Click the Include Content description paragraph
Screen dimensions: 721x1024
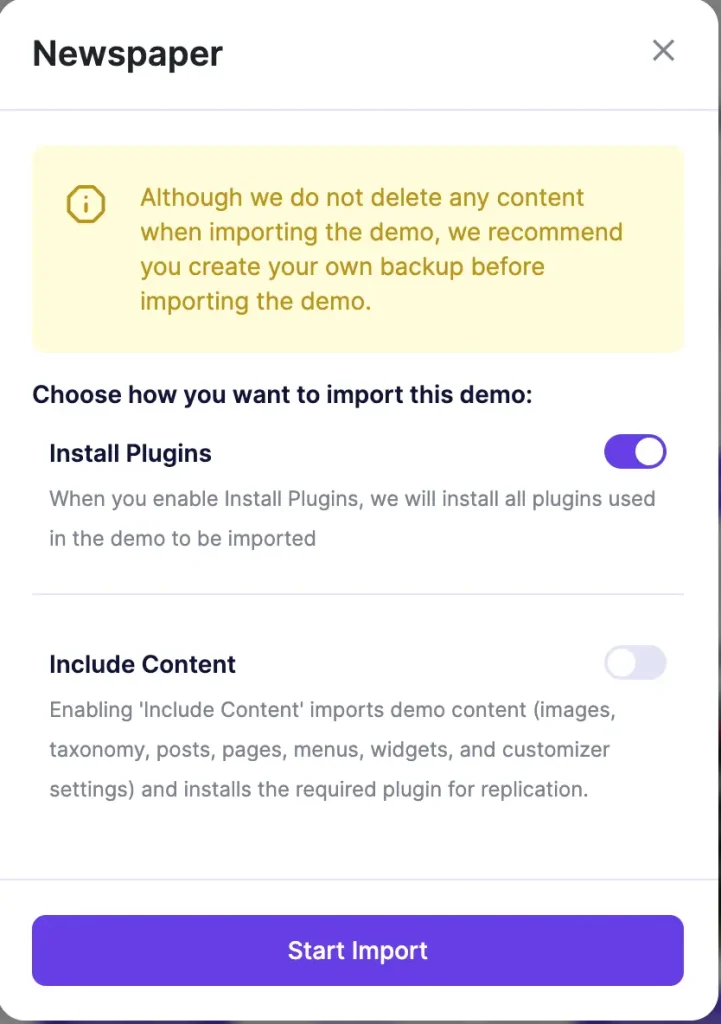(x=330, y=750)
